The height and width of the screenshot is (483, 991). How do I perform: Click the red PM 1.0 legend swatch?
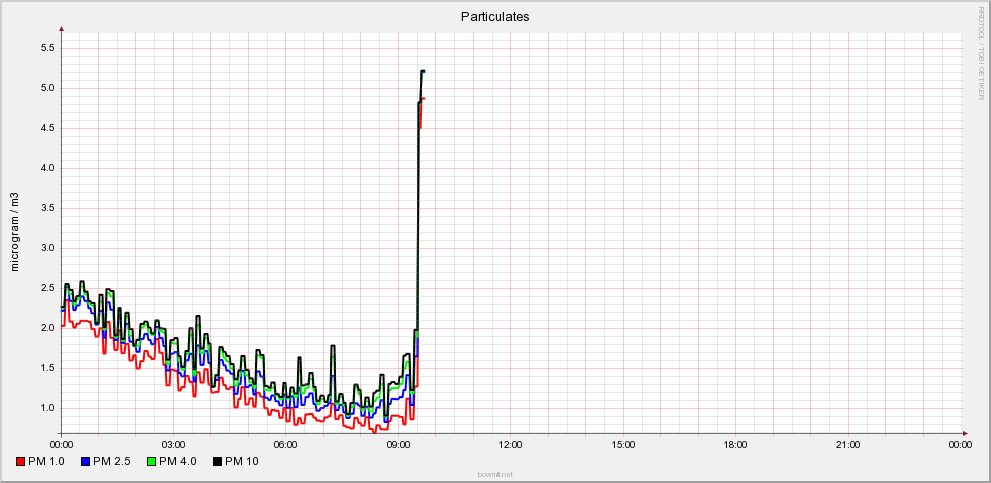tap(21, 461)
